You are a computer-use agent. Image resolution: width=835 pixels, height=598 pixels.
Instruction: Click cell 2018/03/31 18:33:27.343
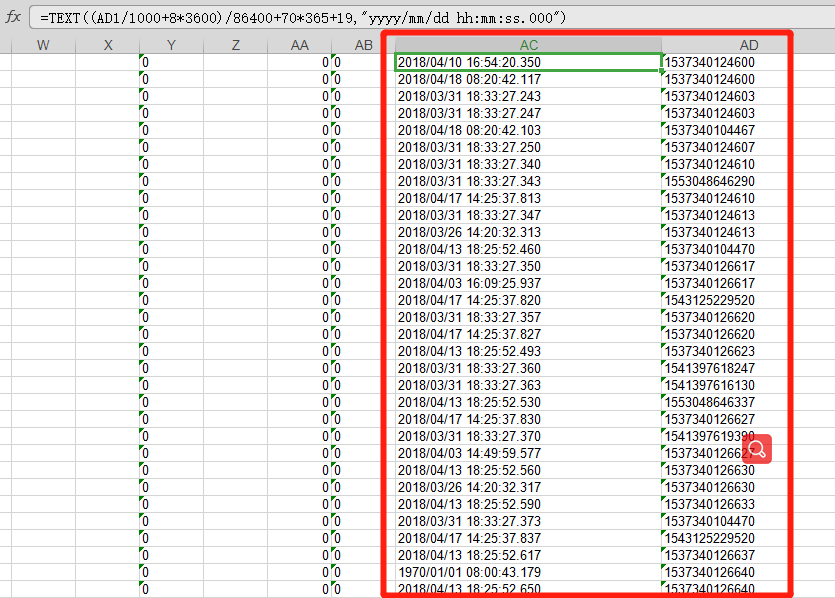528,182
